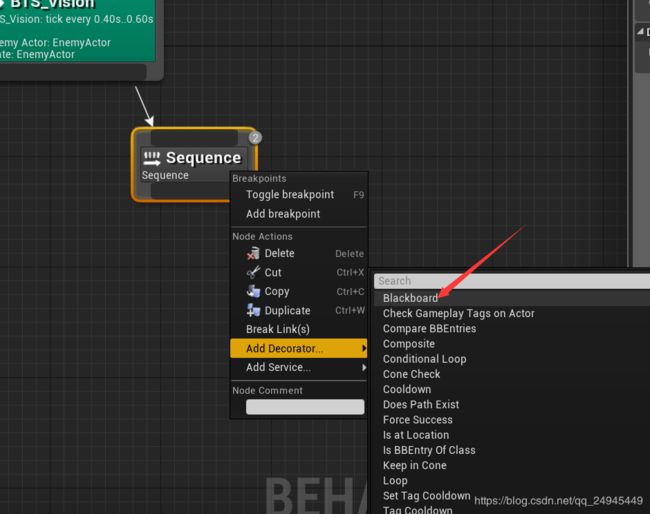Select Cut in Node Actions
This screenshot has width=650, height=514.
tap(299, 272)
